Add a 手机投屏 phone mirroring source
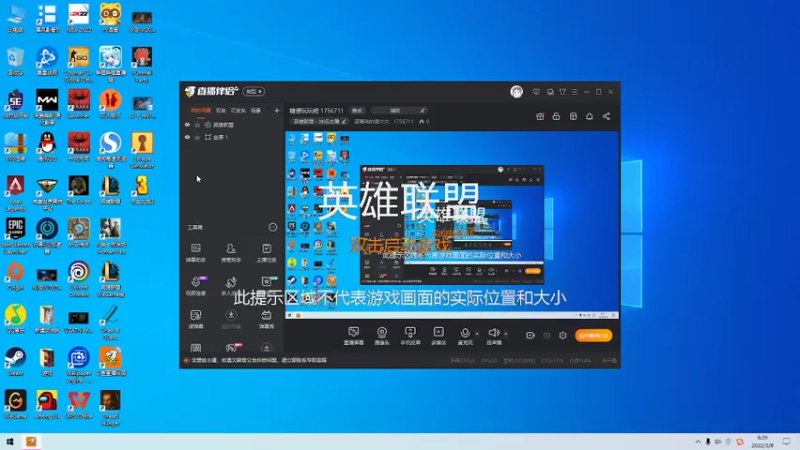Image resolution: width=800 pixels, height=450 pixels. pos(410,336)
